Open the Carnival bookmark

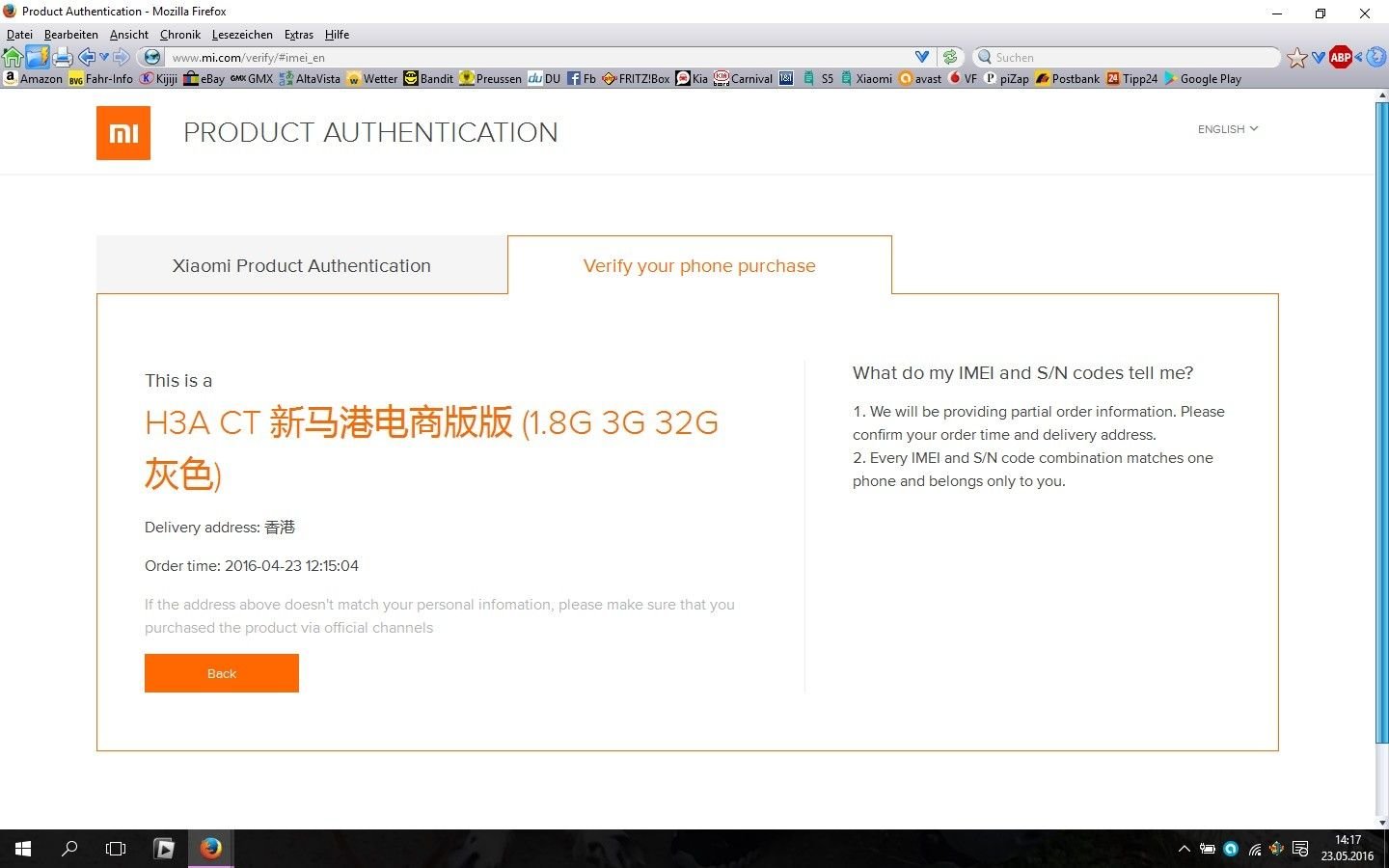pos(743,78)
